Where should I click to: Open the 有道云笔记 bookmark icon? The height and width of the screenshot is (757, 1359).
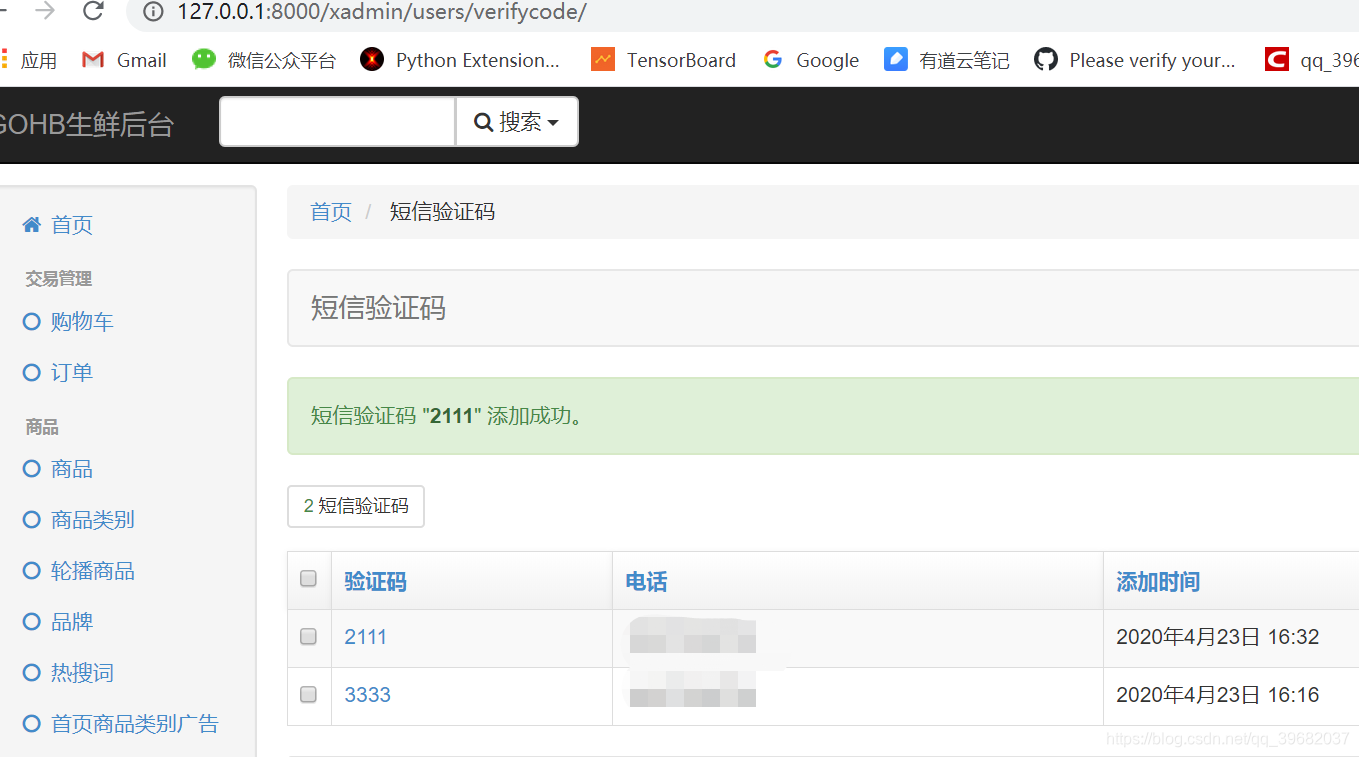coord(896,59)
